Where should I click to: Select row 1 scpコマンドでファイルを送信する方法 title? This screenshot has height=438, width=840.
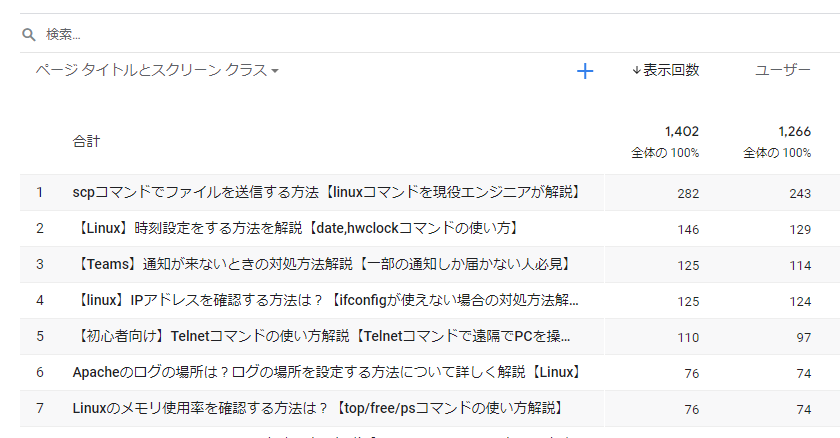pyautogui.click(x=327, y=192)
